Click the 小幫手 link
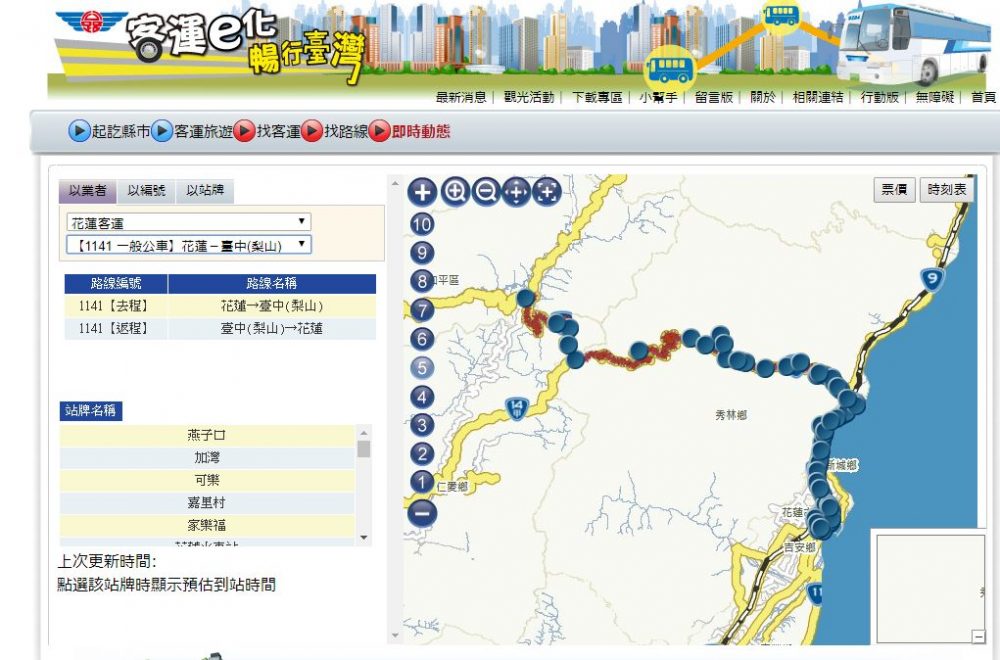This screenshot has width=1000, height=660. [x=658, y=97]
